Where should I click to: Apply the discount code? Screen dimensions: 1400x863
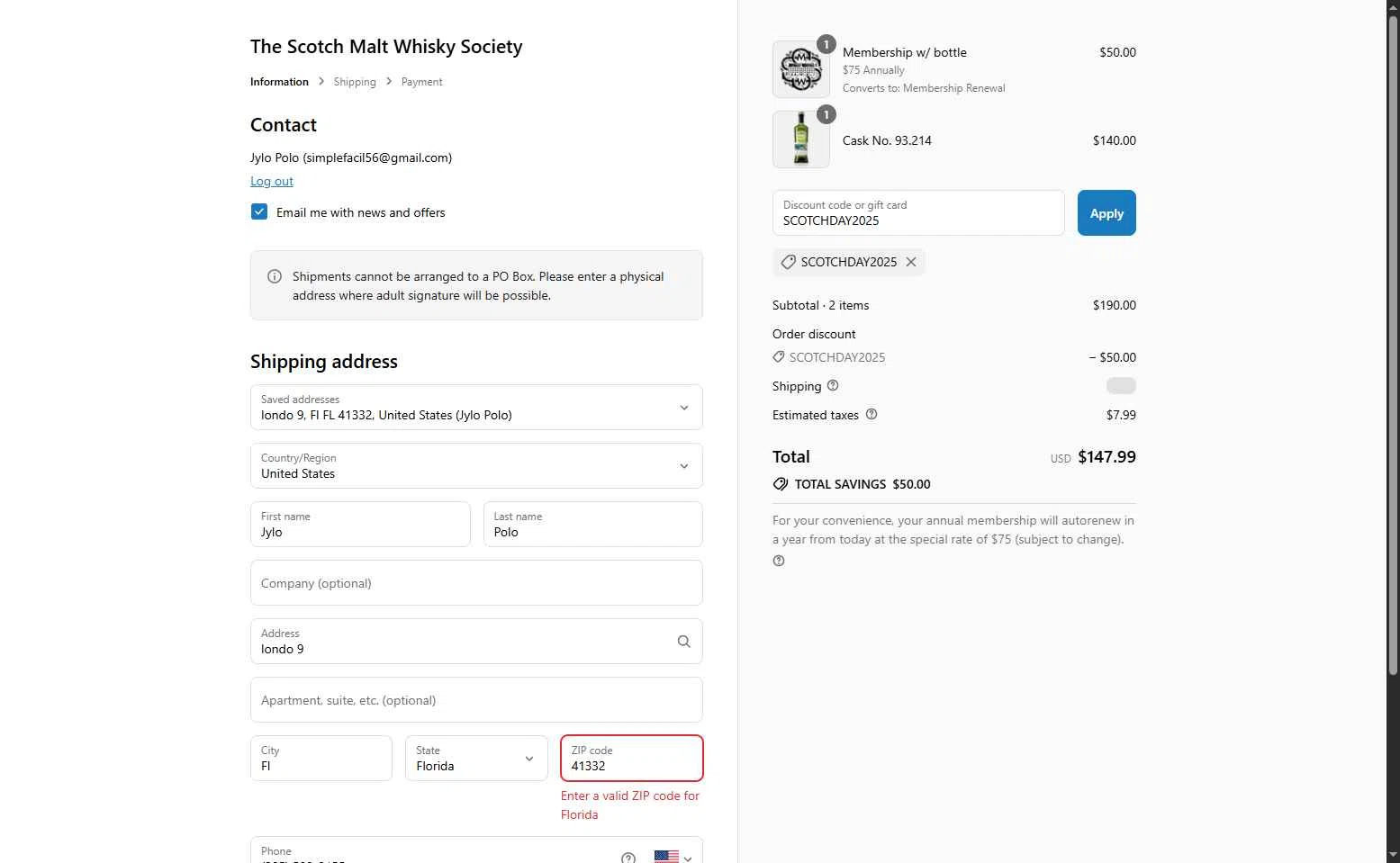pyautogui.click(x=1106, y=213)
